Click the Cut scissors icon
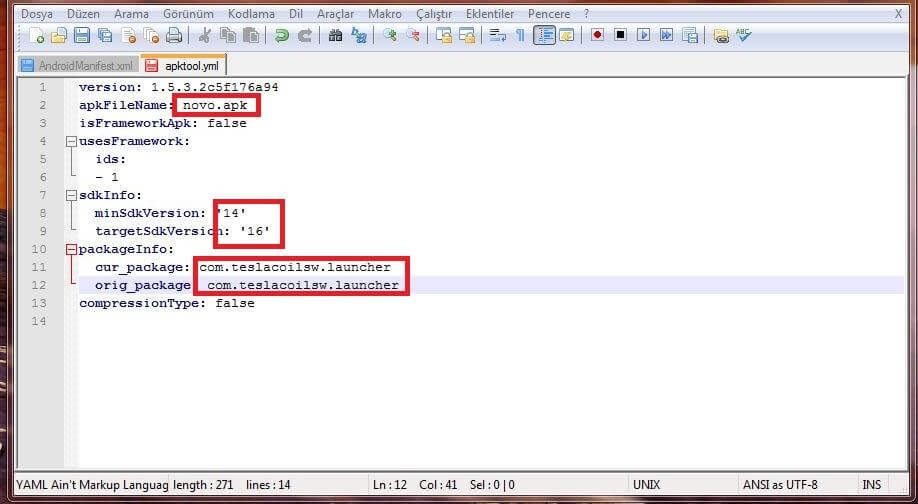This screenshot has width=918, height=504. pos(205,36)
